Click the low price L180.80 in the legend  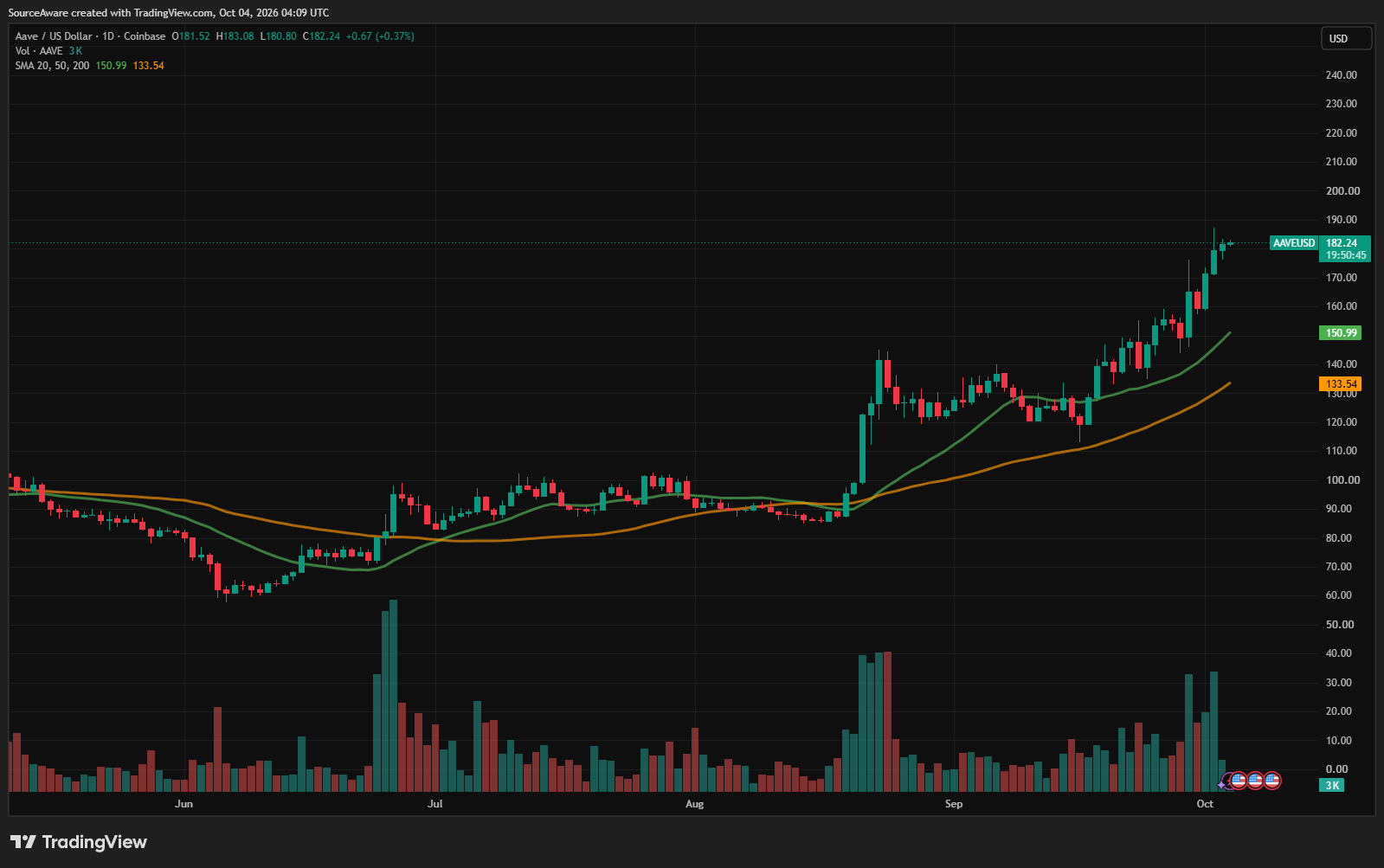point(278,36)
